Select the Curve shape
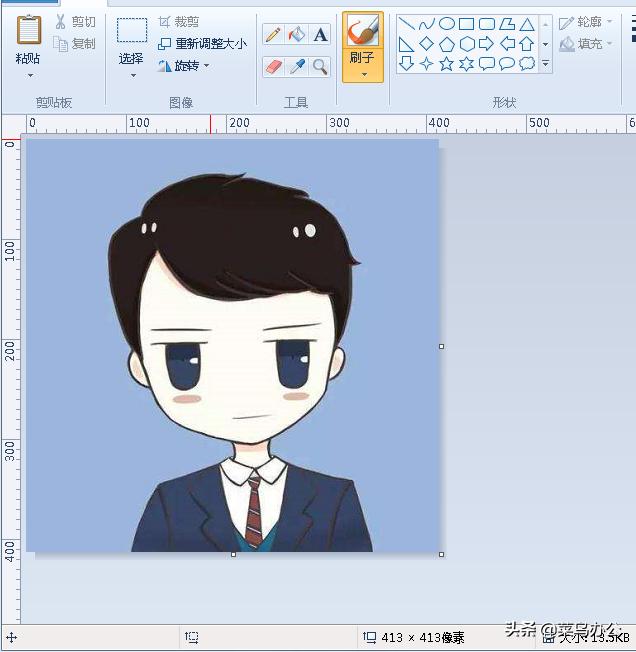The height and width of the screenshot is (652, 636). point(426,24)
